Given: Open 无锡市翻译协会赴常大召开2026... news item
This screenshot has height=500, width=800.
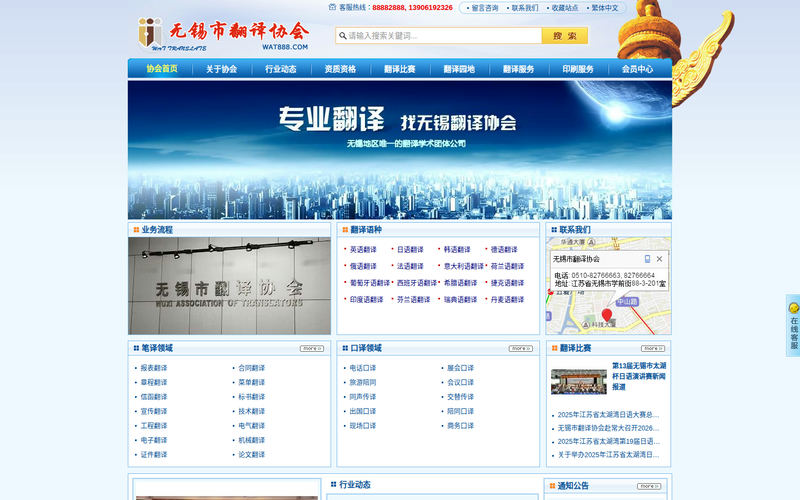Looking at the screenshot, I should pos(608,428).
